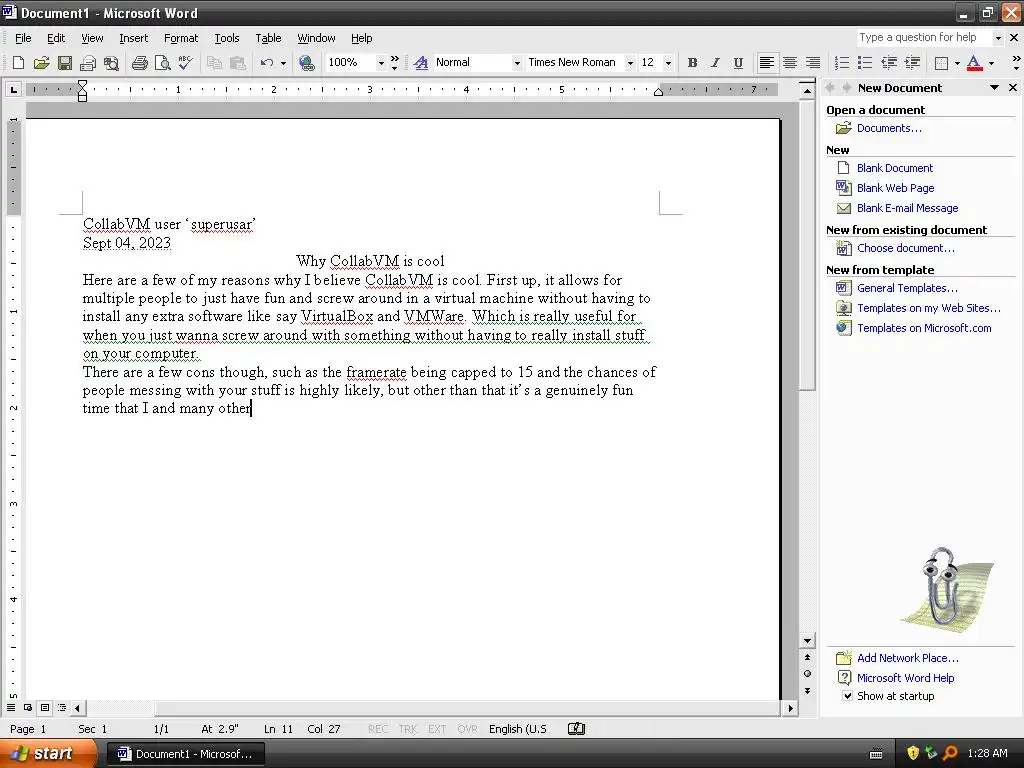Screen dimensions: 1024x768
Task: Click Templates on Microsoft.com link
Action: click(924, 328)
